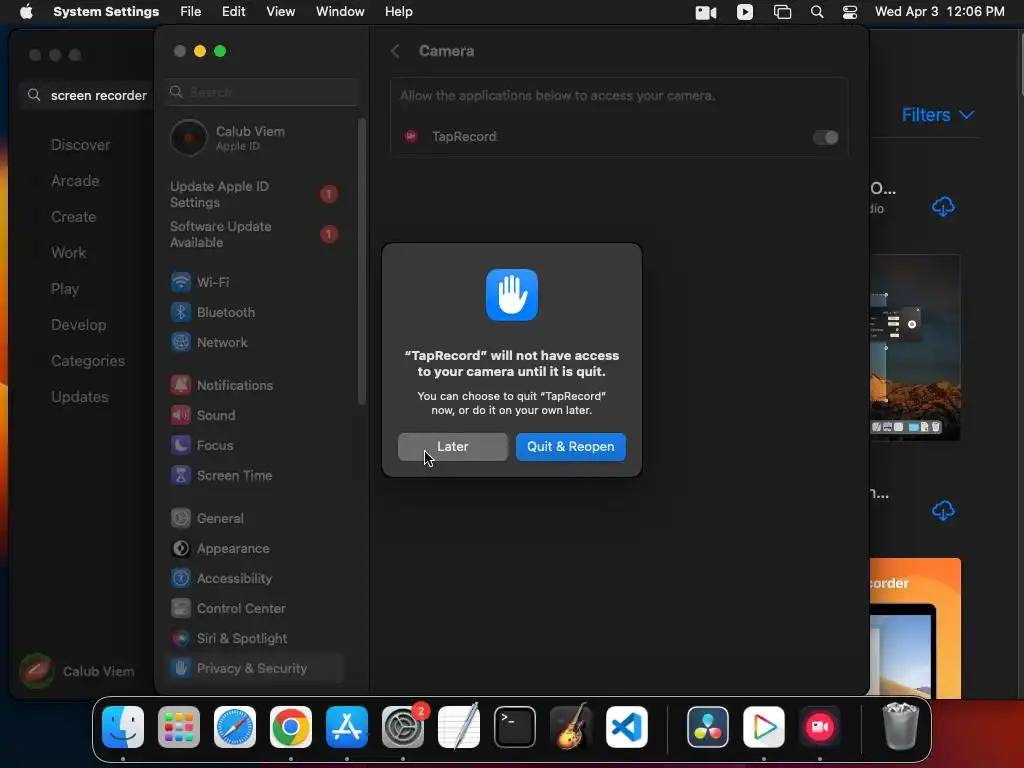Select Sound icon in settings sidebar
Screen dimensions: 1024x768
point(181,415)
